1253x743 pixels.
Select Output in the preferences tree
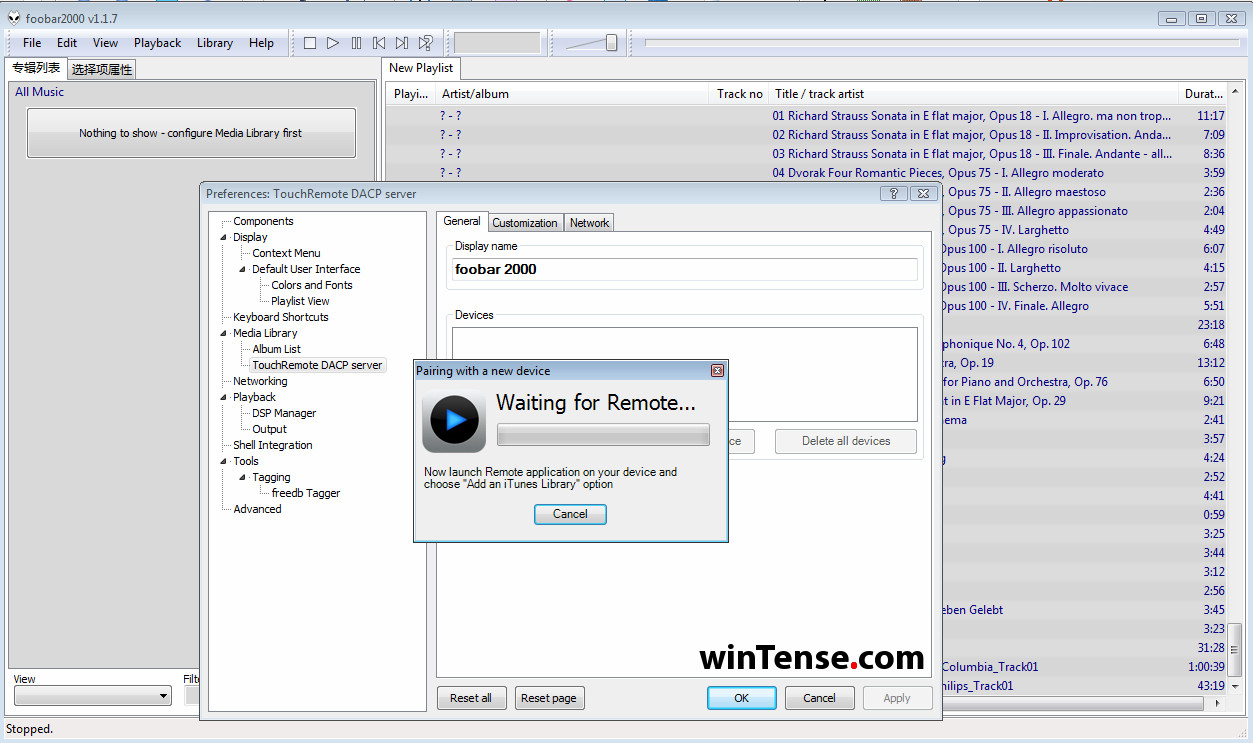[269, 430]
